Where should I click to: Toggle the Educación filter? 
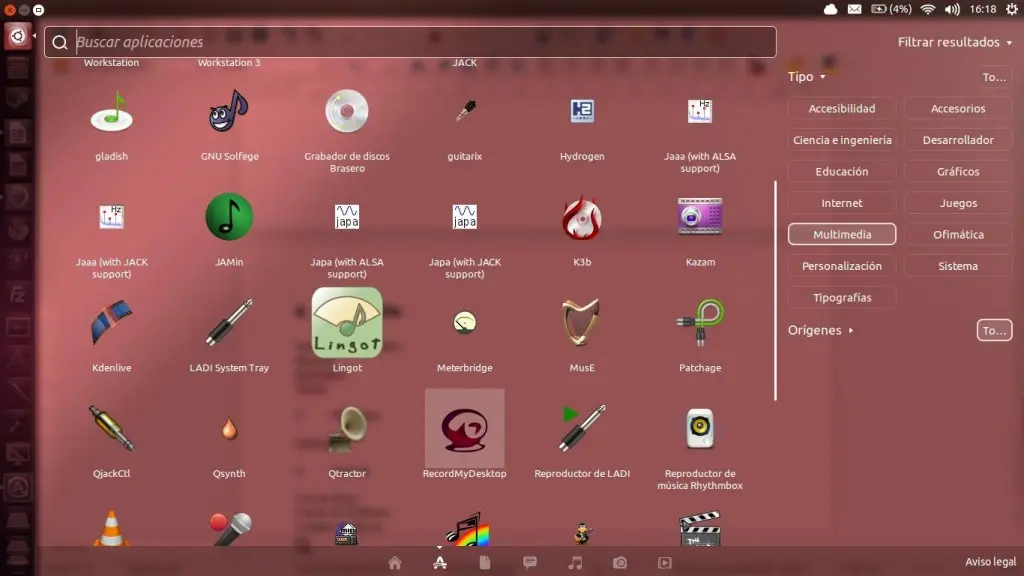(842, 171)
